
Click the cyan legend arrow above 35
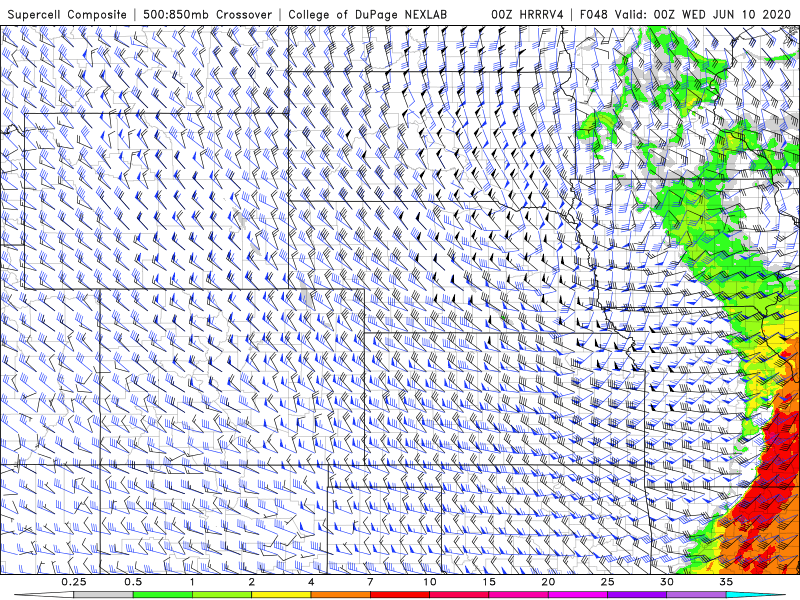[755, 595]
